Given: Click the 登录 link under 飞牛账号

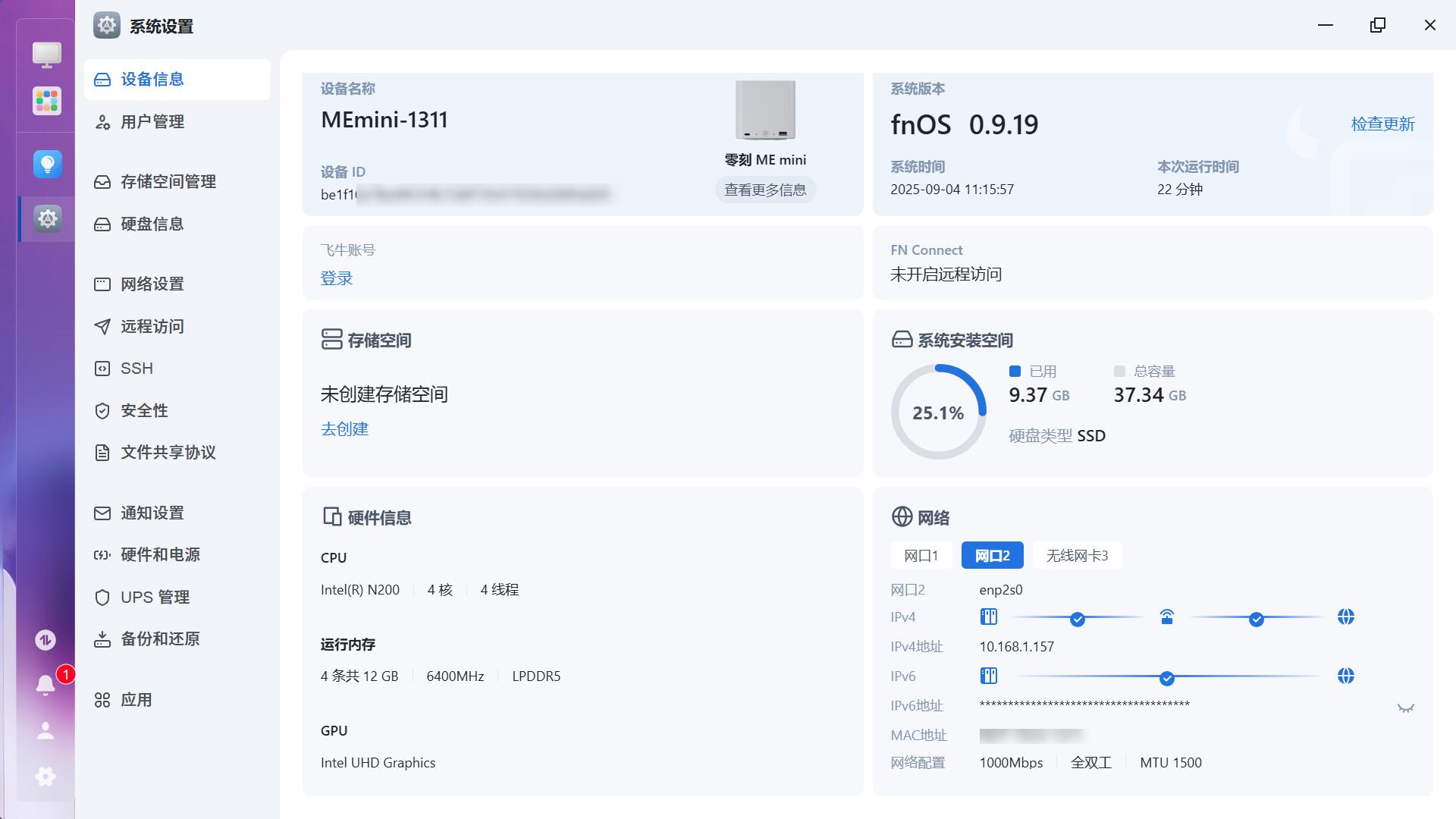Looking at the screenshot, I should 337,278.
